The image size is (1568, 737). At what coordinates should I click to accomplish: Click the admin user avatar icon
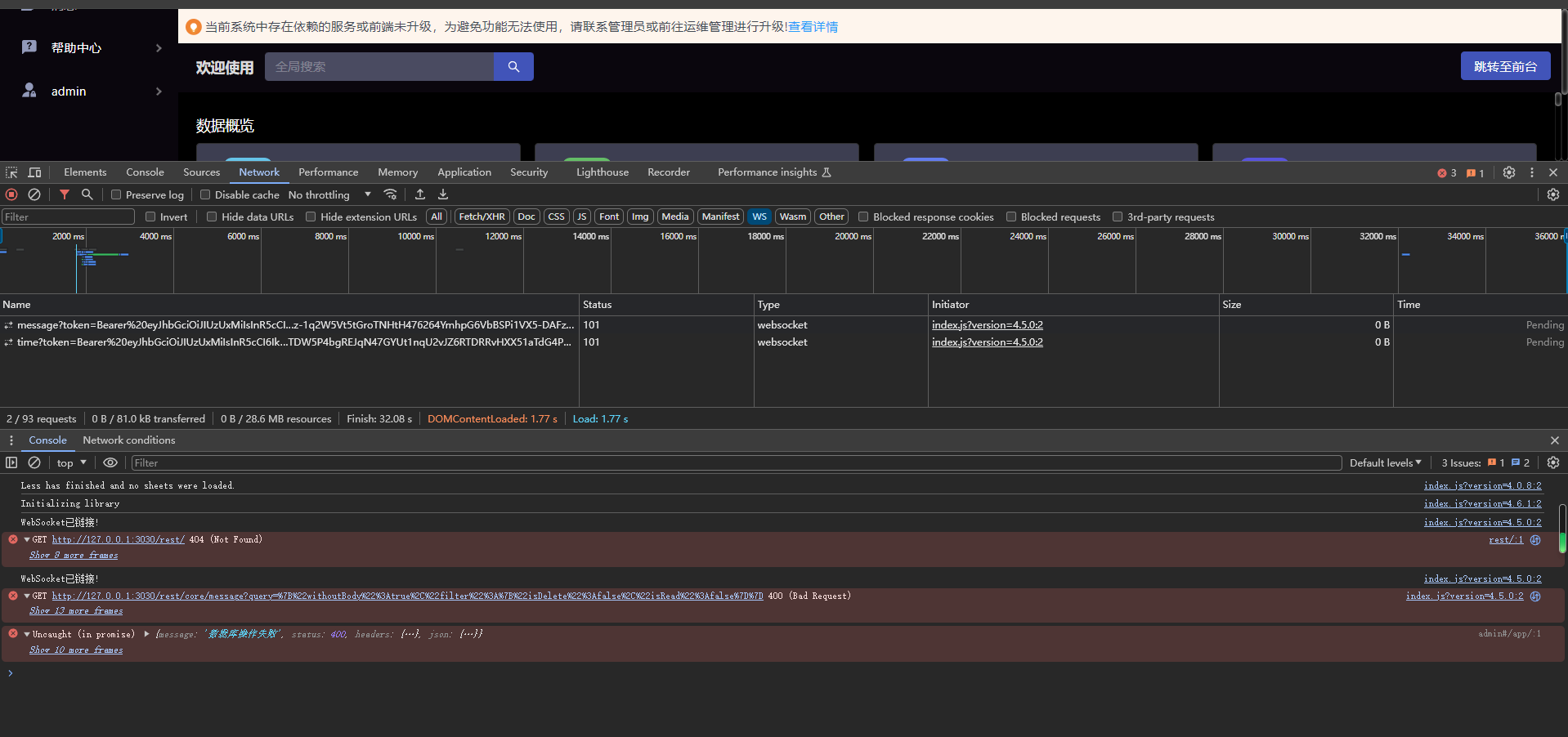click(29, 90)
